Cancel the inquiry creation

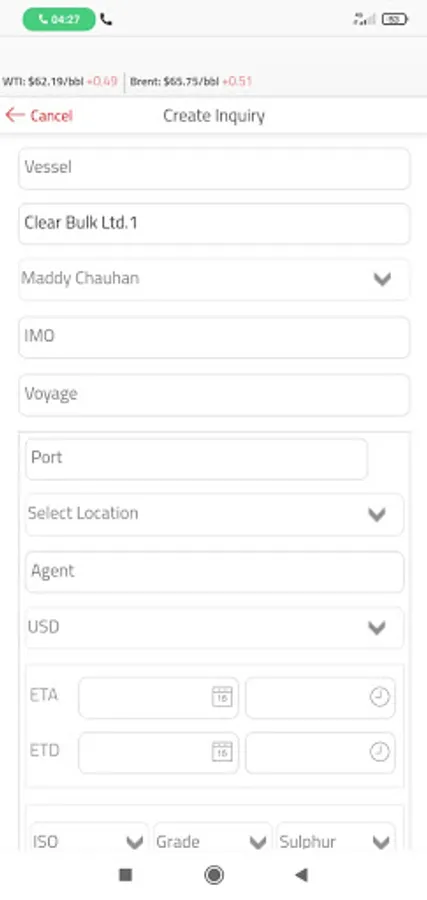coord(39,115)
